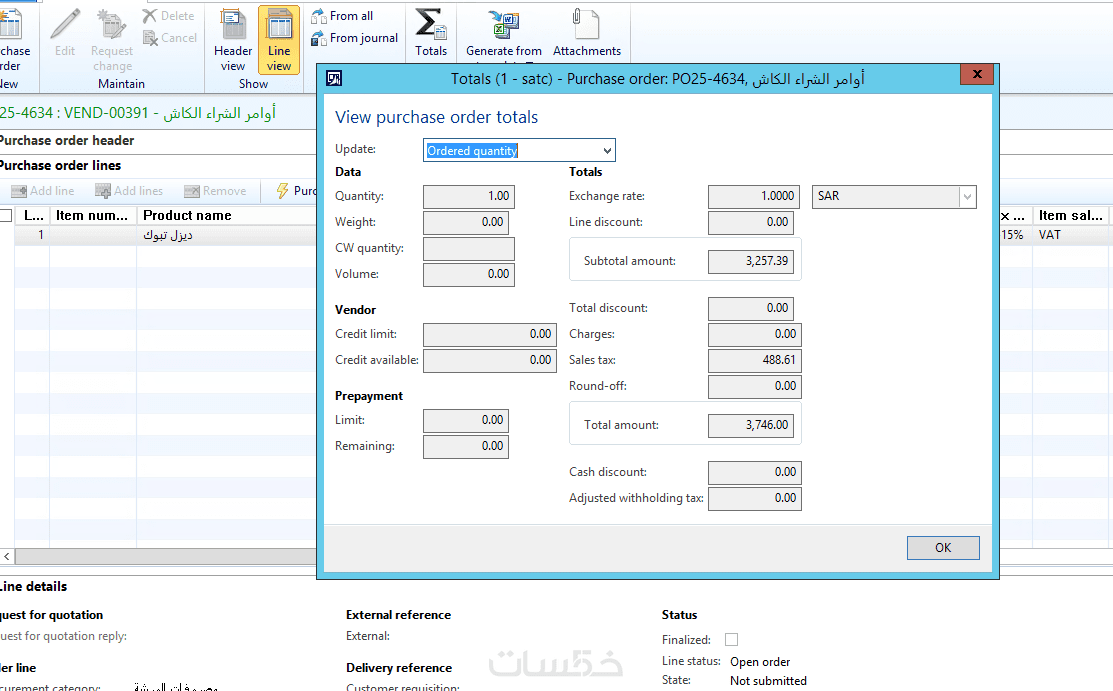
Task: Click the Weight field
Action: pyautogui.click(x=466, y=222)
